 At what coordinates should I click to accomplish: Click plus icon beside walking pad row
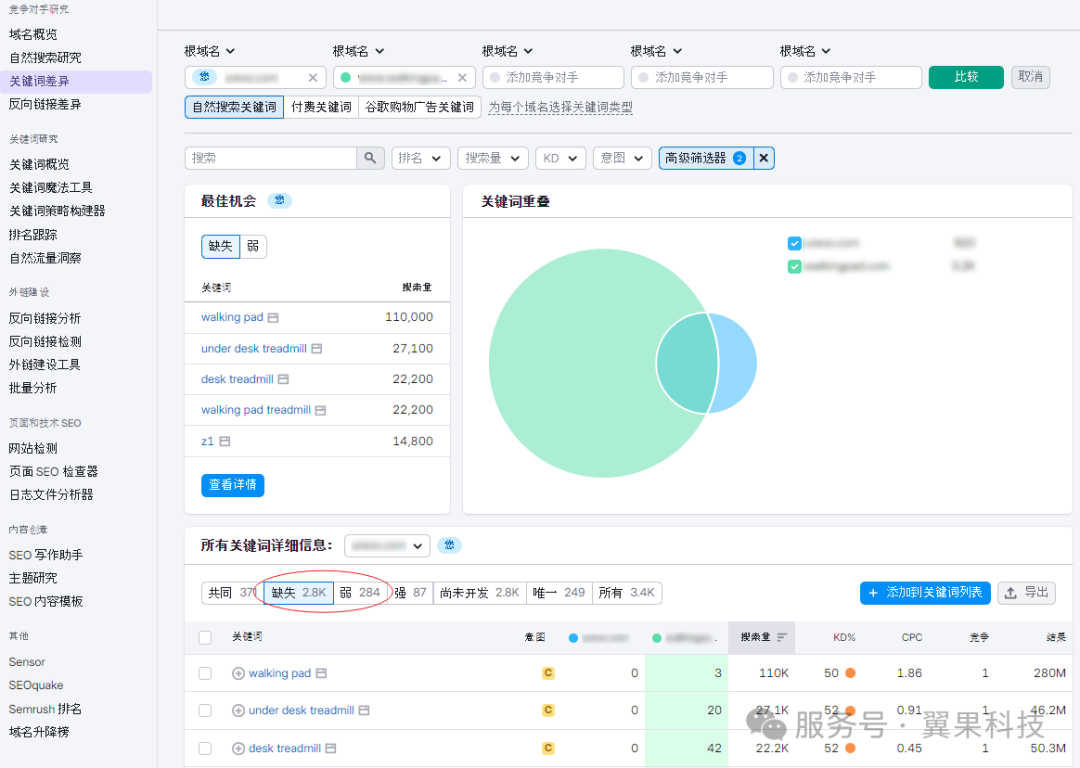(238, 674)
